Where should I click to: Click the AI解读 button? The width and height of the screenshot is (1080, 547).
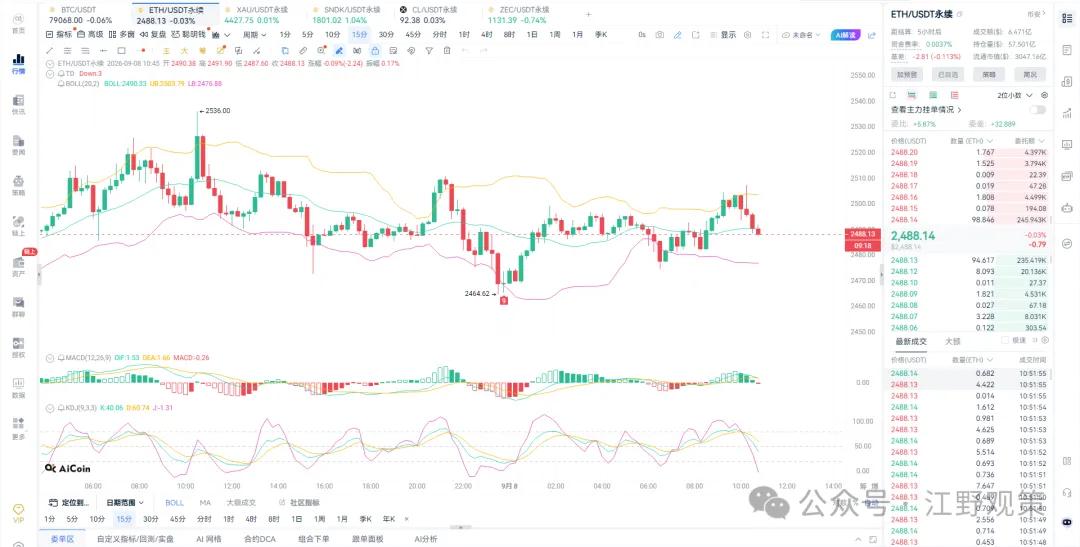[x=846, y=34]
